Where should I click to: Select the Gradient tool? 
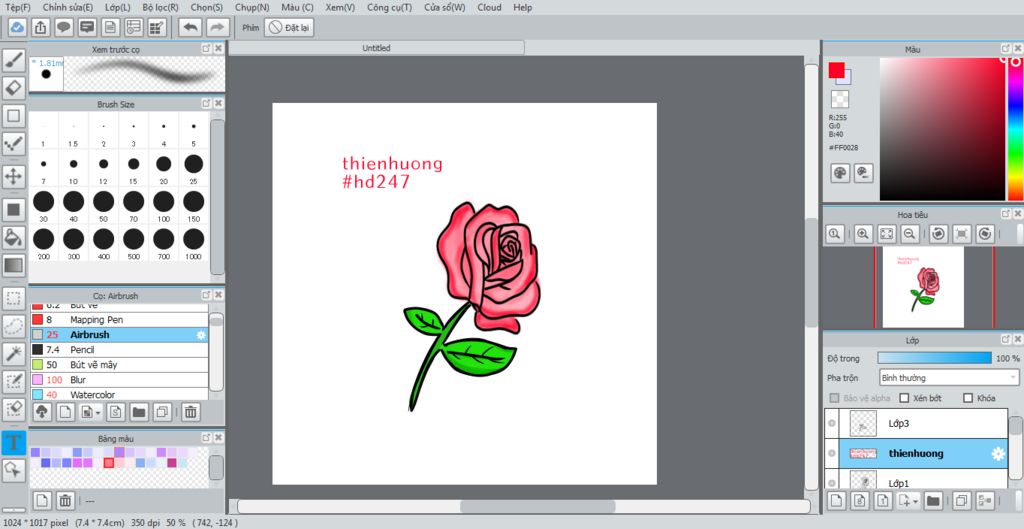(14, 265)
